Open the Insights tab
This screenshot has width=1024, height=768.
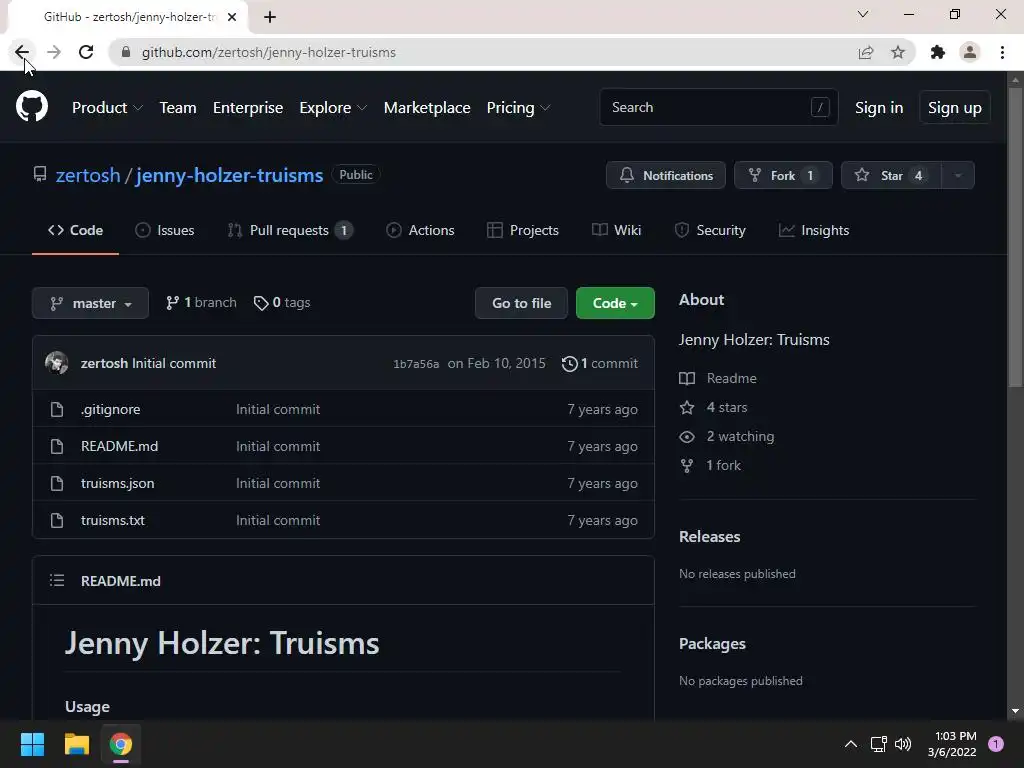click(x=814, y=230)
